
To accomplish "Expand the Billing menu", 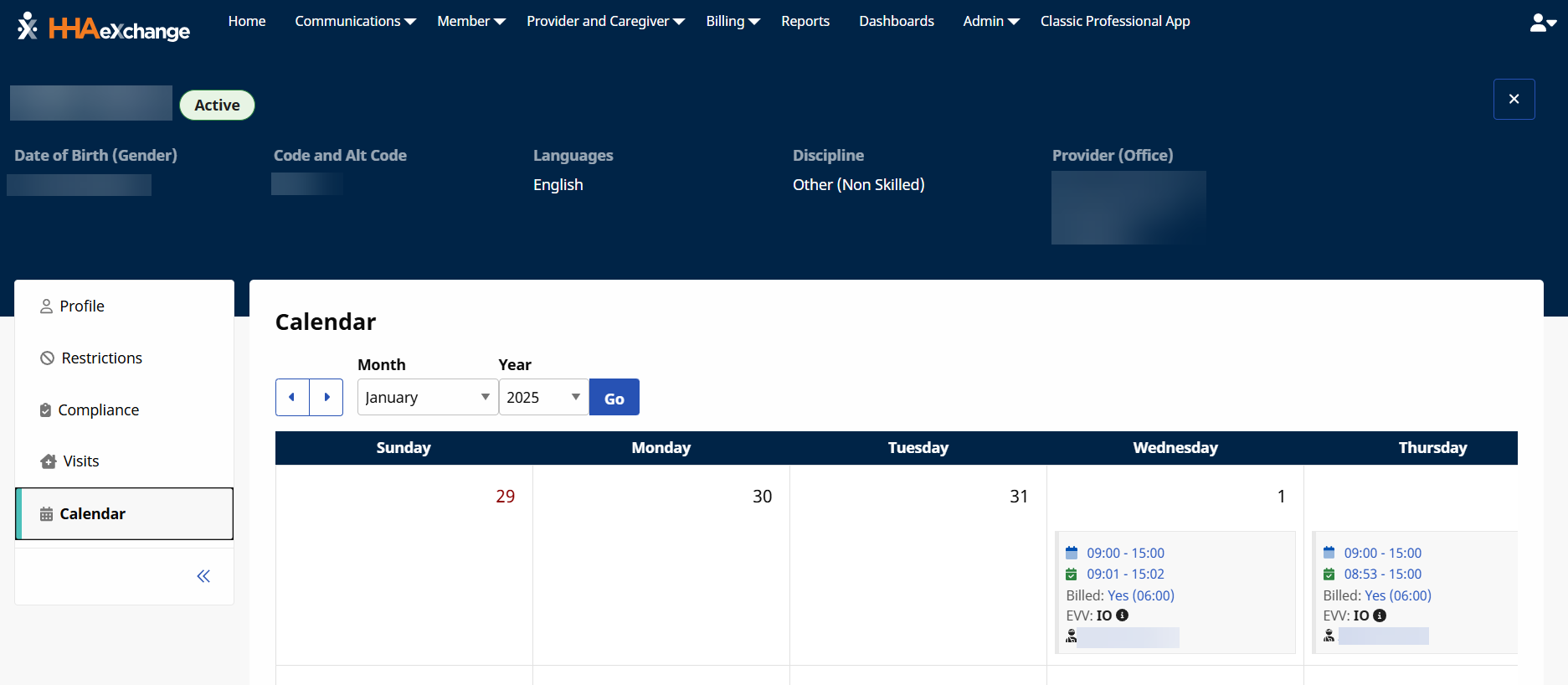I will 733,21.
